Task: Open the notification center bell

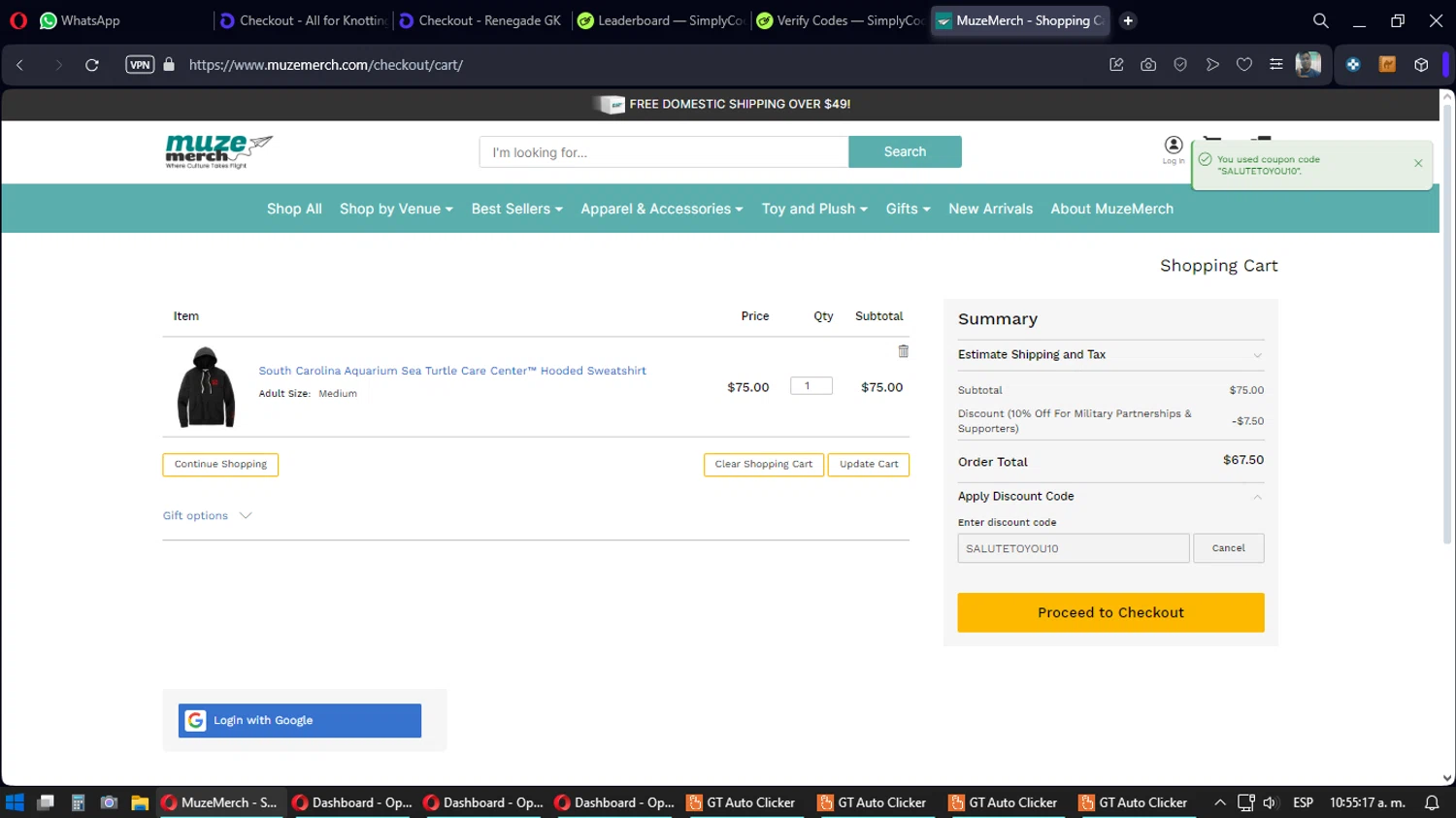Action: pyautogui.click(x=1432, y=802)
